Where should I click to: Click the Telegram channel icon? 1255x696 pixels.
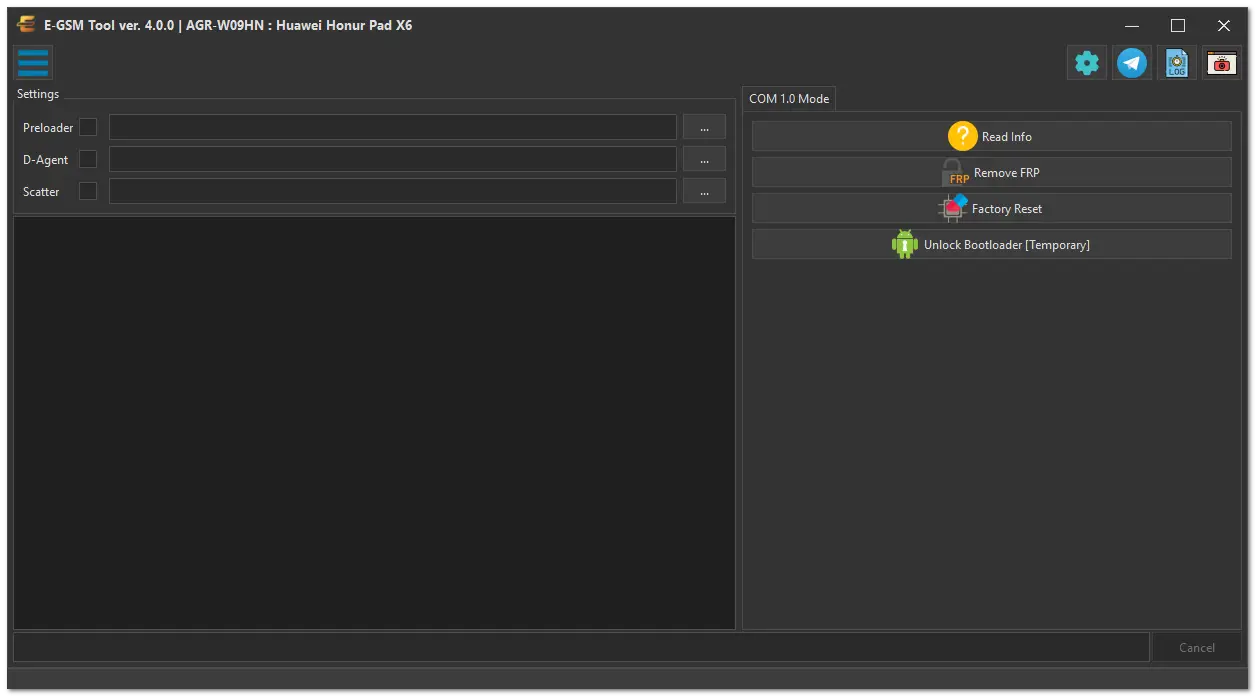coord(1132,63)
